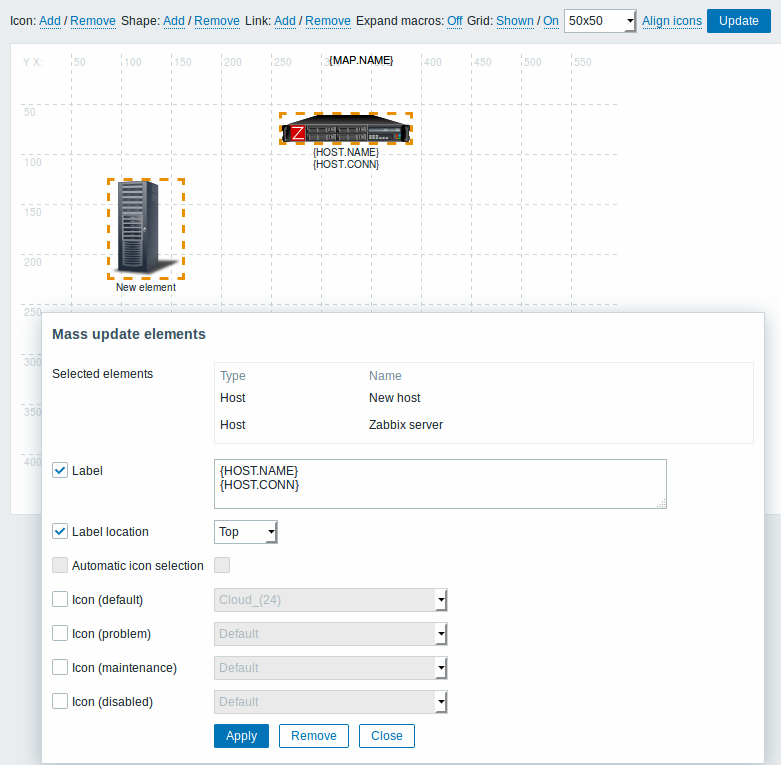Close the Mass update elements dialog

pos(386,736)
